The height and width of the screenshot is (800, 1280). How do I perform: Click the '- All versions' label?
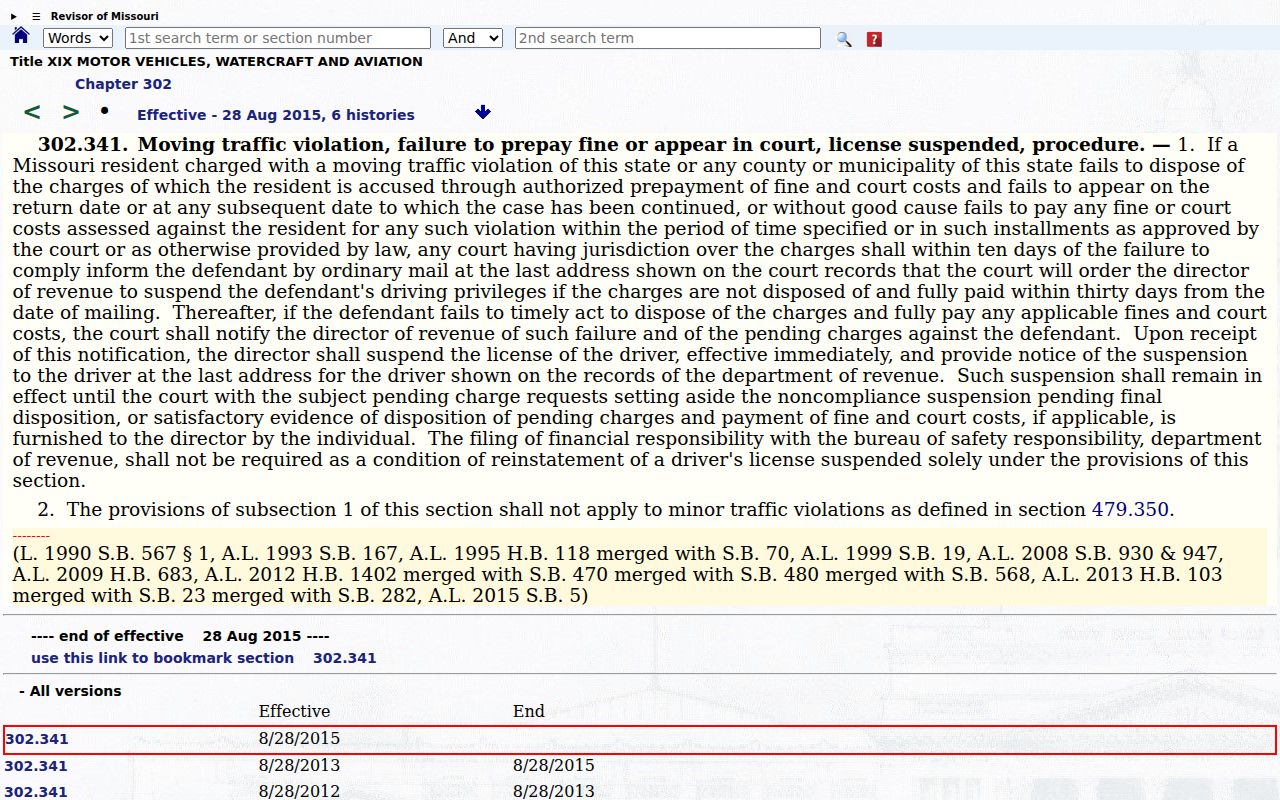click(70, 691)
